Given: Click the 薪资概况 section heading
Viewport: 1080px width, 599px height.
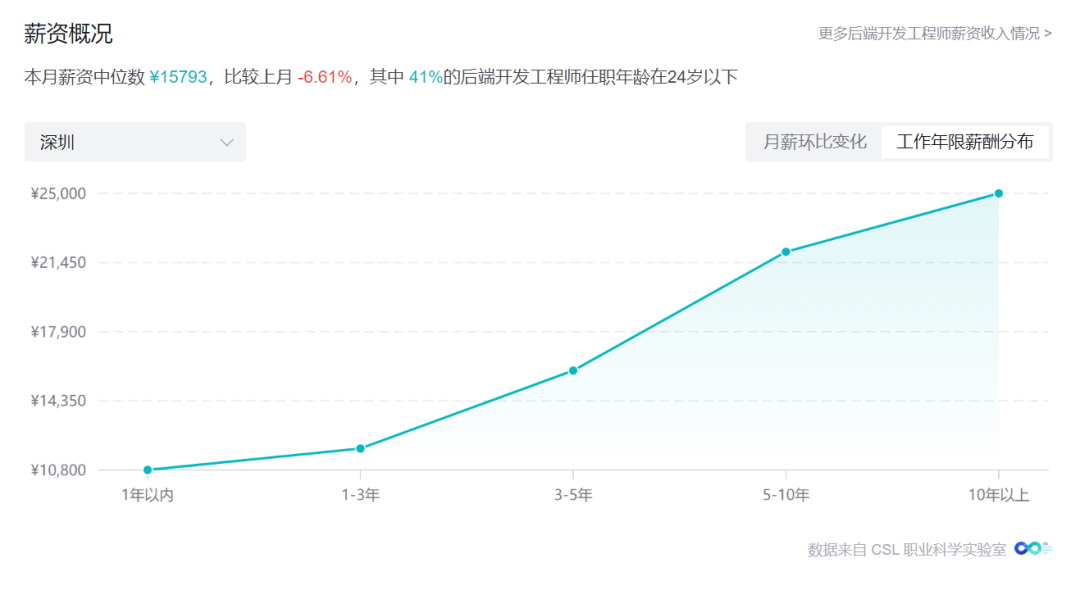Looking at the screenshot, I should pos(68,34).
